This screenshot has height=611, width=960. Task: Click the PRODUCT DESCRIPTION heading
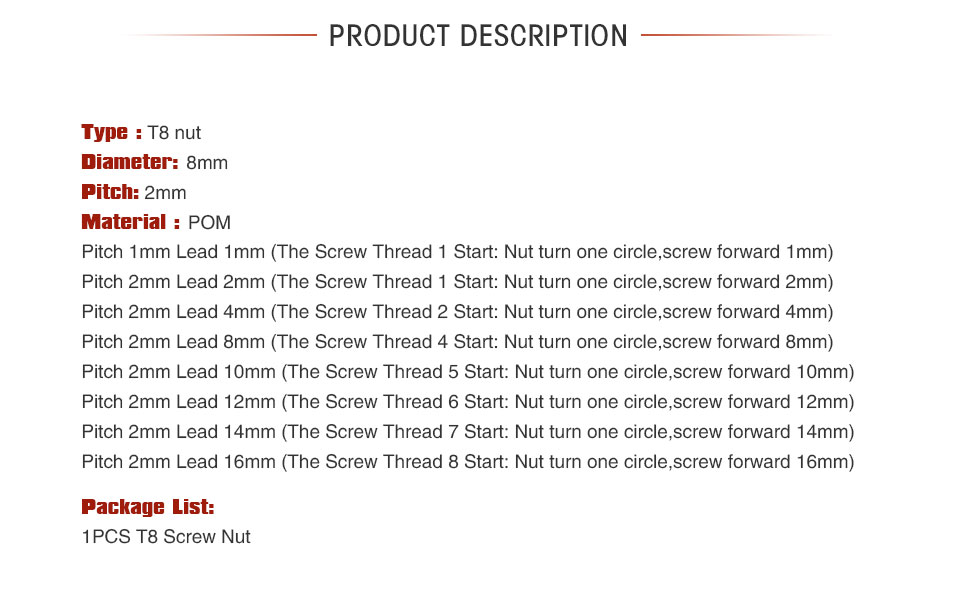tap(478, 36)
